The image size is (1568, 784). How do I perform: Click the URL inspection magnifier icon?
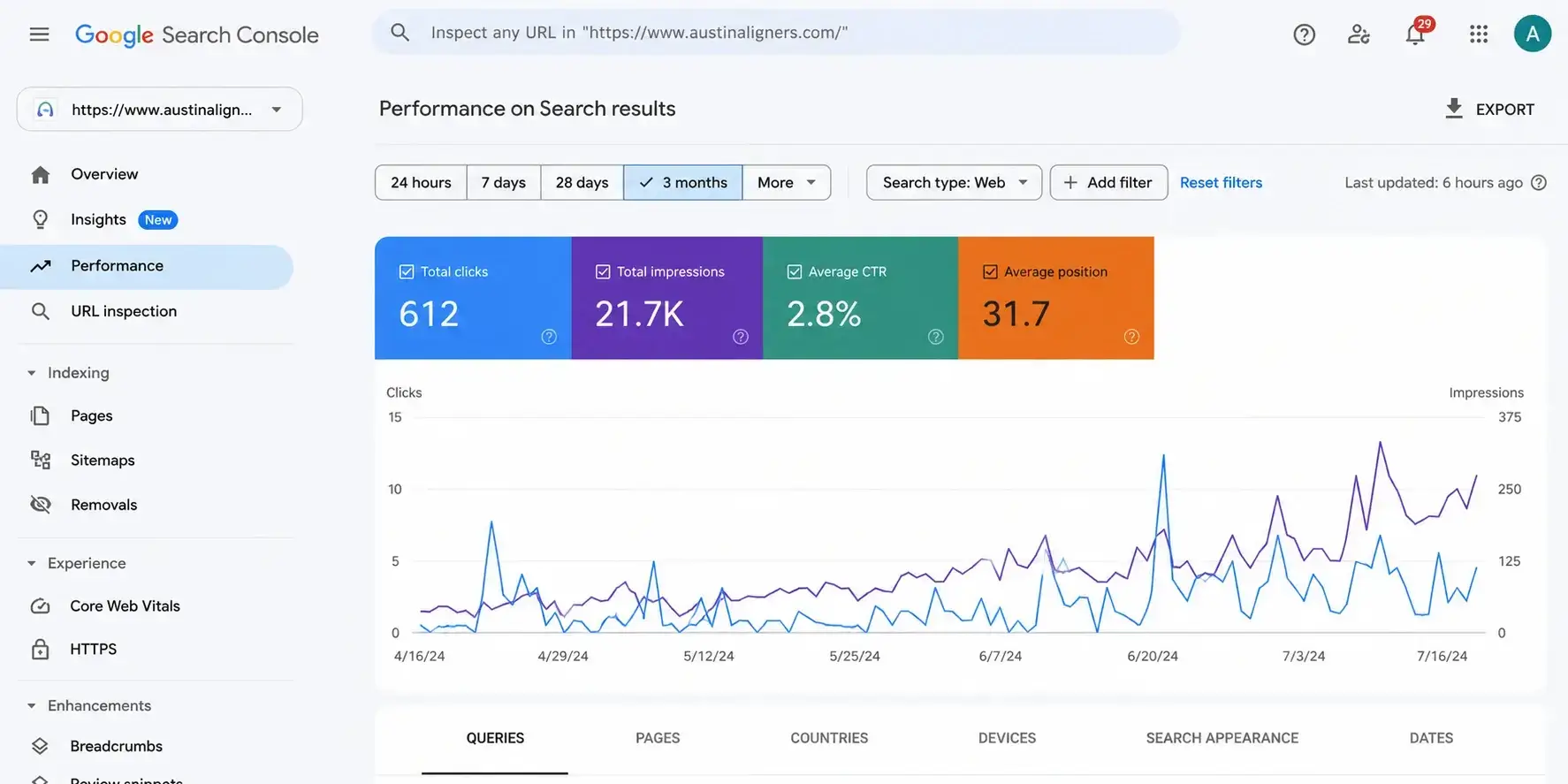pyautogui.click(x=41, y=311)
